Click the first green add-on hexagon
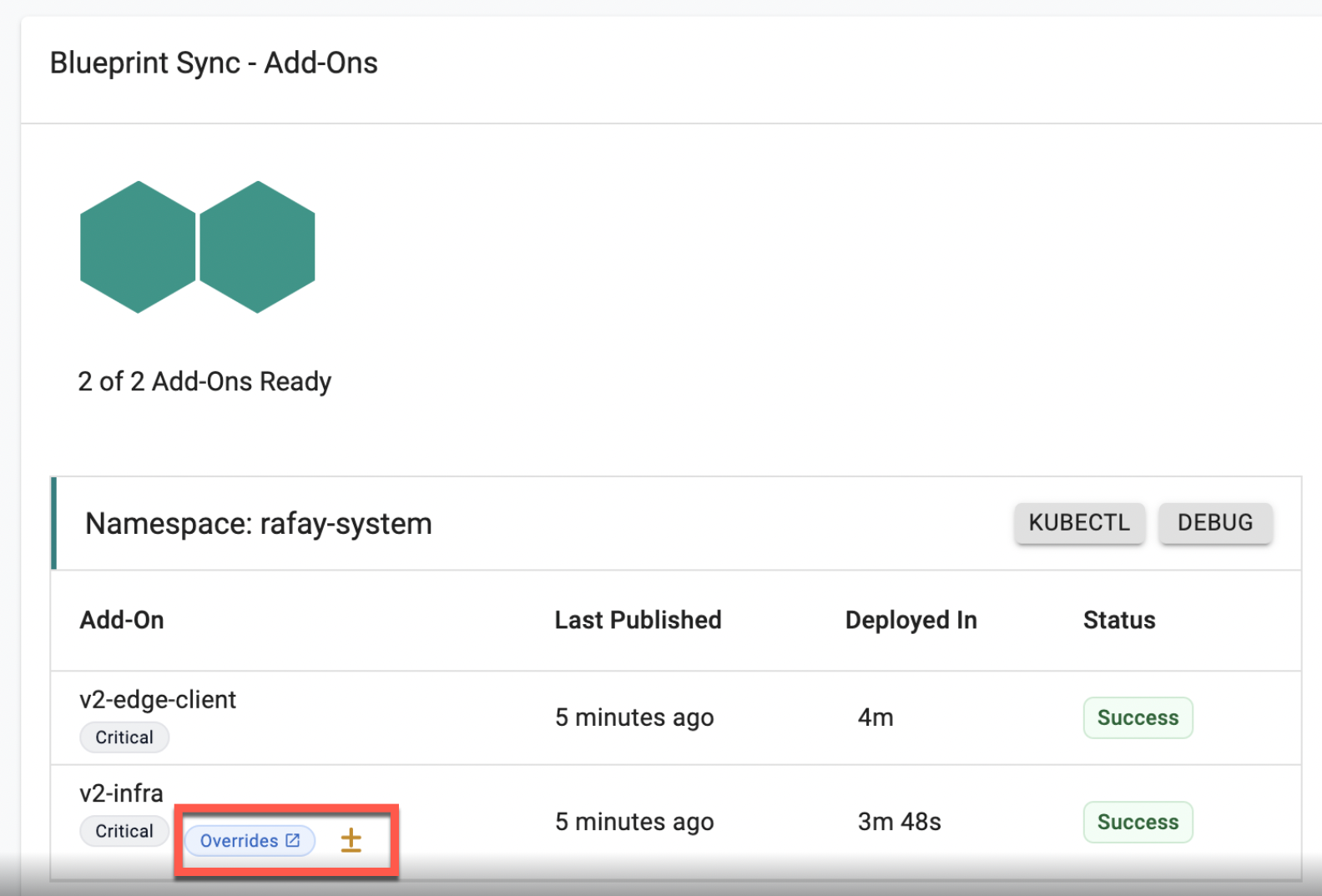This screenshot has height=896, width=1322. (138, 247)
